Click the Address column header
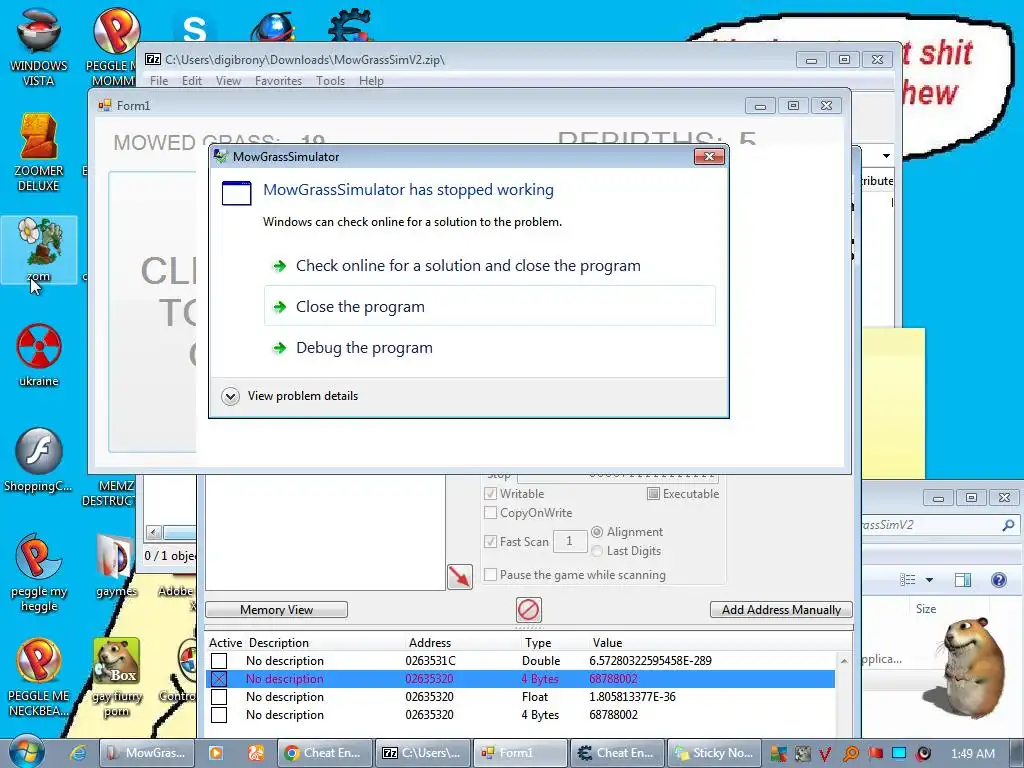This screenshot has height=768, width=1024. point(430,643)
